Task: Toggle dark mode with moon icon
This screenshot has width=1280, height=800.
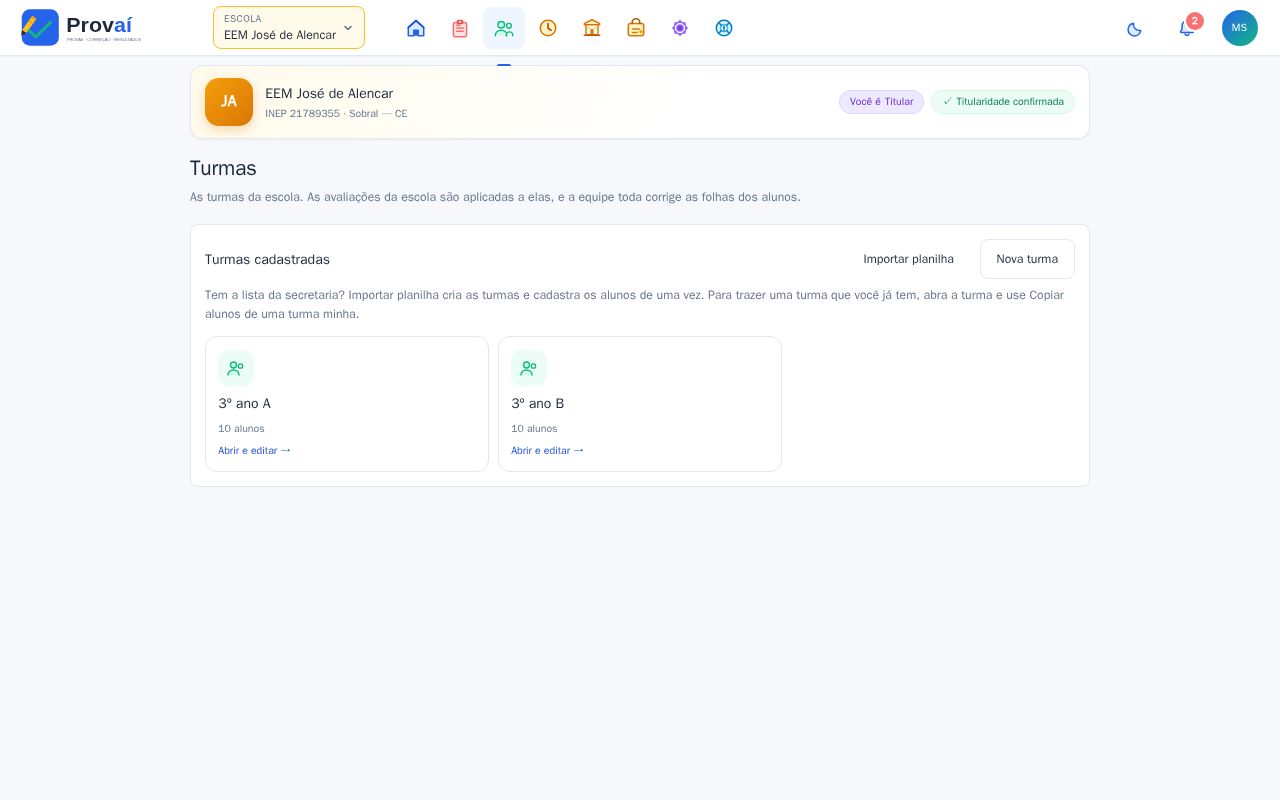Action: click(1134, 29)
